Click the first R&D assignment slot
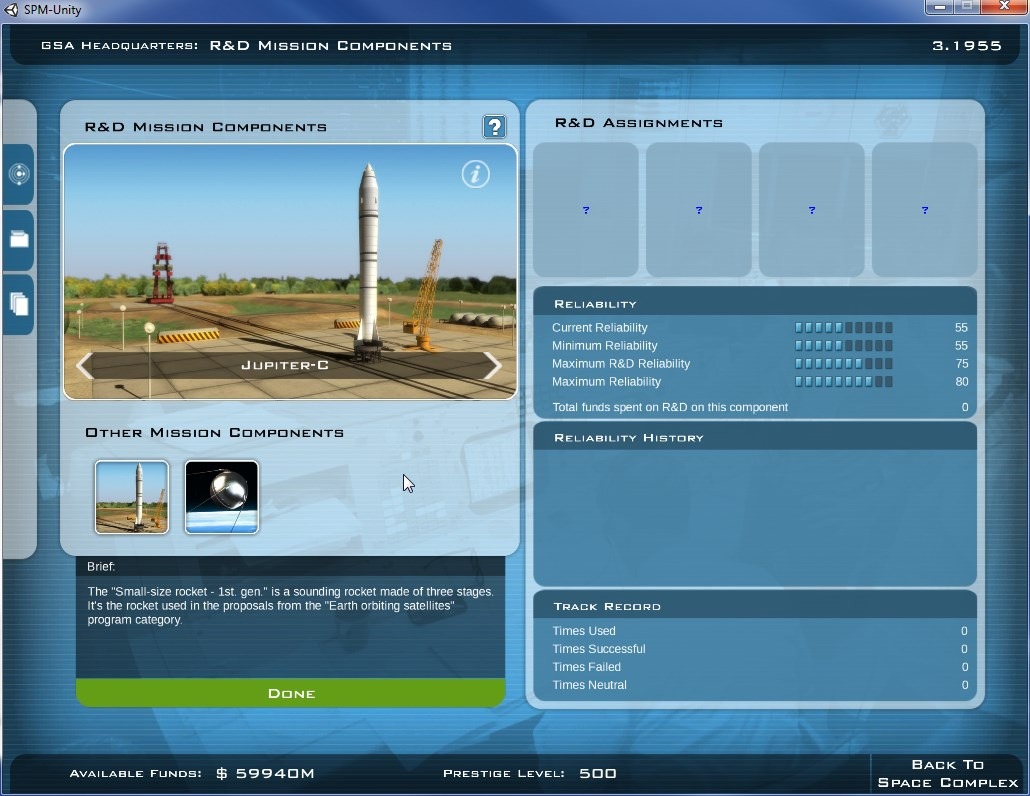This screenshot has height=796, width=1030. point(586,210)
